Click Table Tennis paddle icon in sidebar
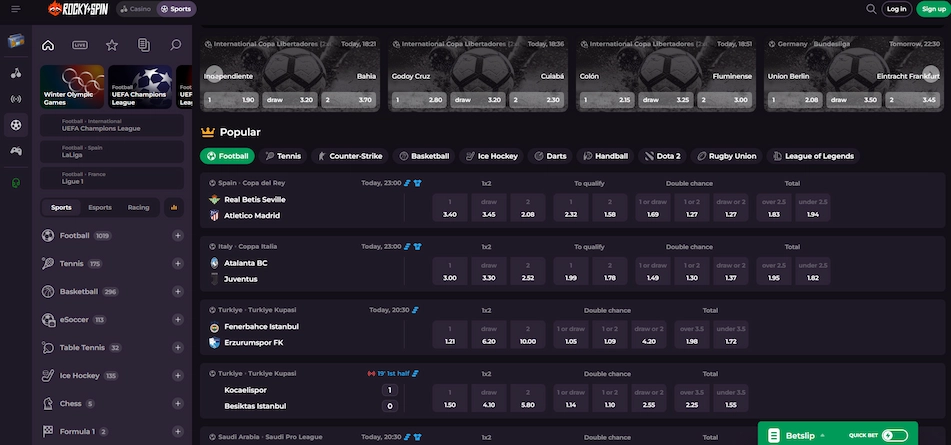This screenshot has height=445, width=951. click(x=48, y=348)
